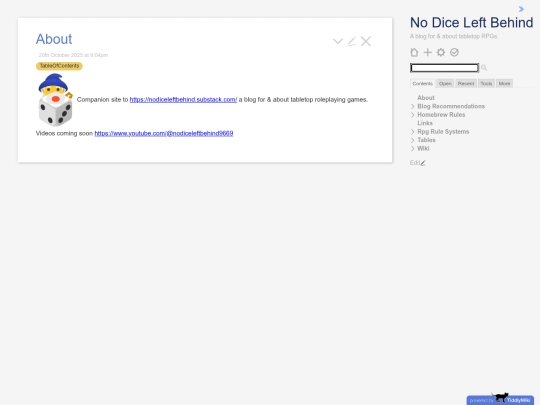Switch to the Contents tab
The image size is (540, 405).
[423, 83]
